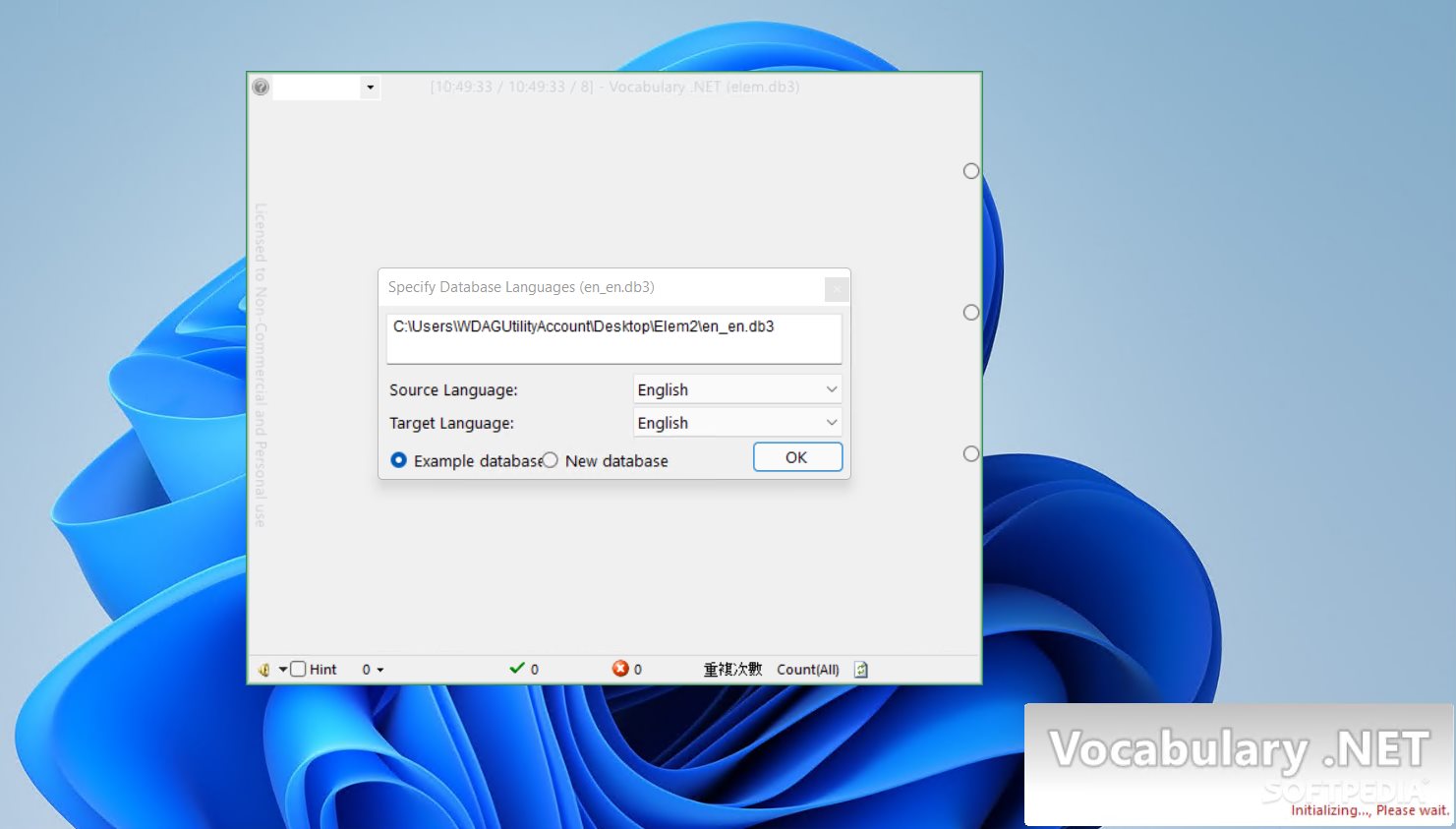Click the Source Language label
1456x829 pixels.
click(x=453, y=390)
